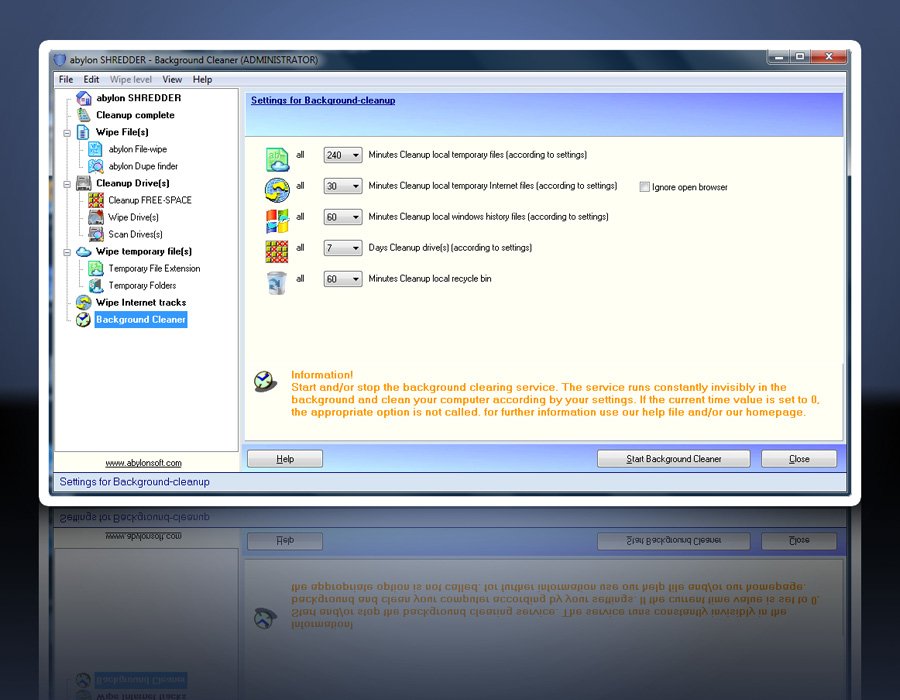Select abylon Dupe finder tree label
This screenshot has width=900, height=700.
click(143, 166)
